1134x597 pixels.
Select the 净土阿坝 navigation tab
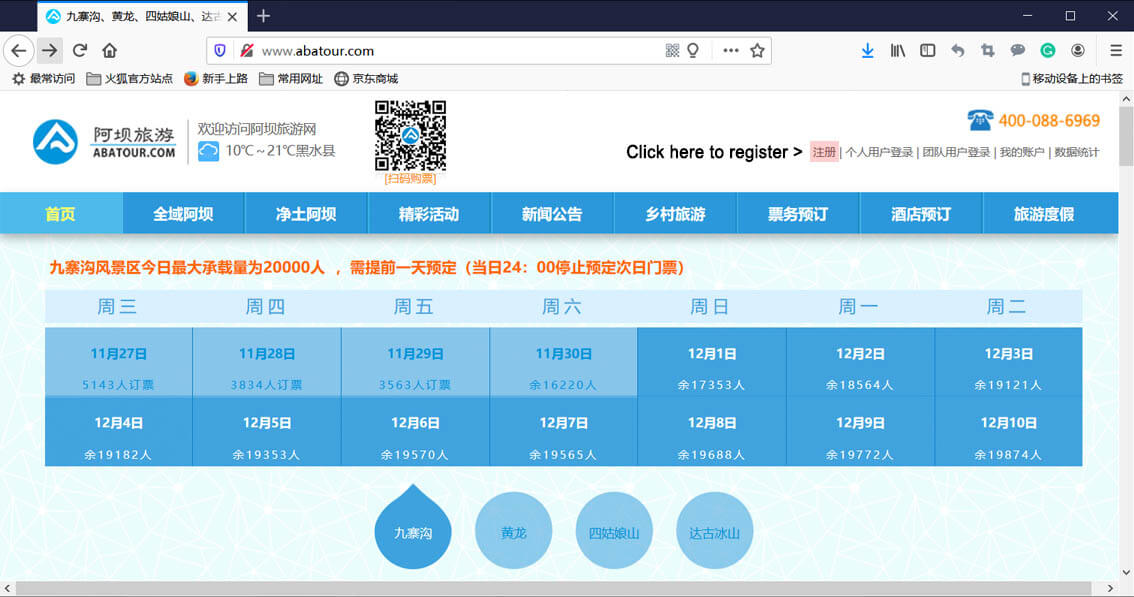[x=307, y=213]
